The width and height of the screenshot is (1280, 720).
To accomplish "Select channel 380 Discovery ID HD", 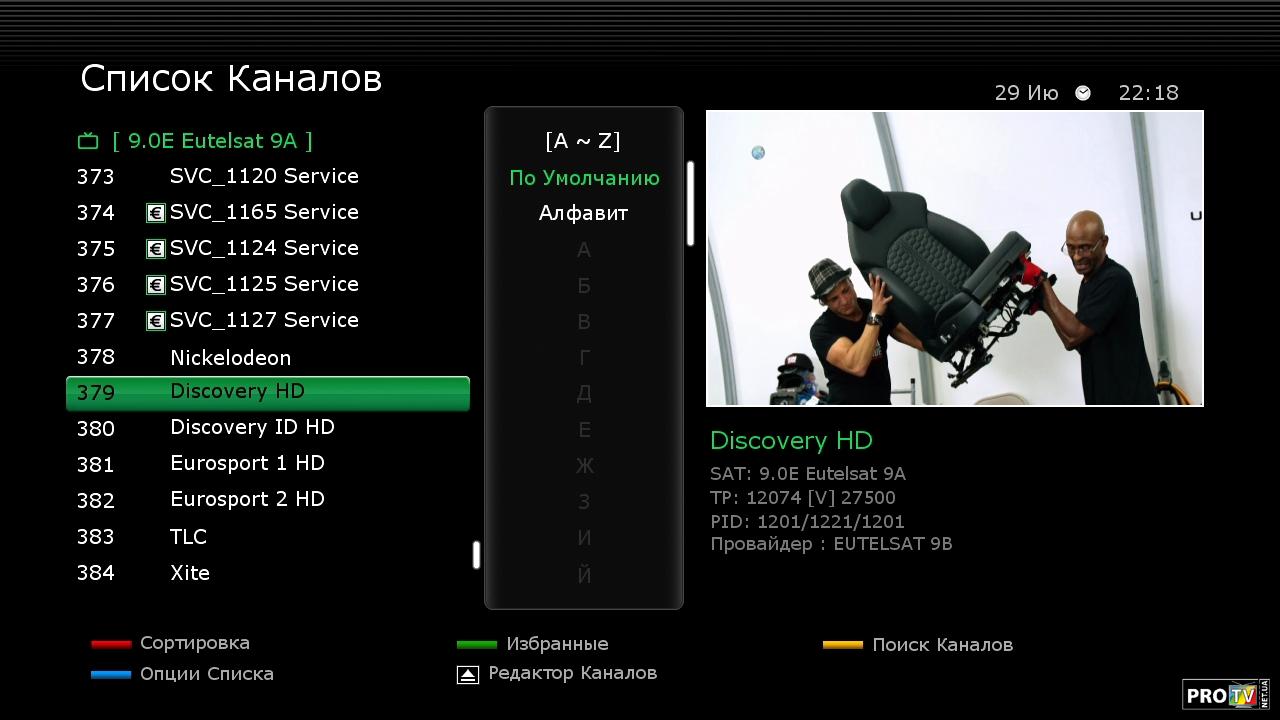I will point(252,428).
